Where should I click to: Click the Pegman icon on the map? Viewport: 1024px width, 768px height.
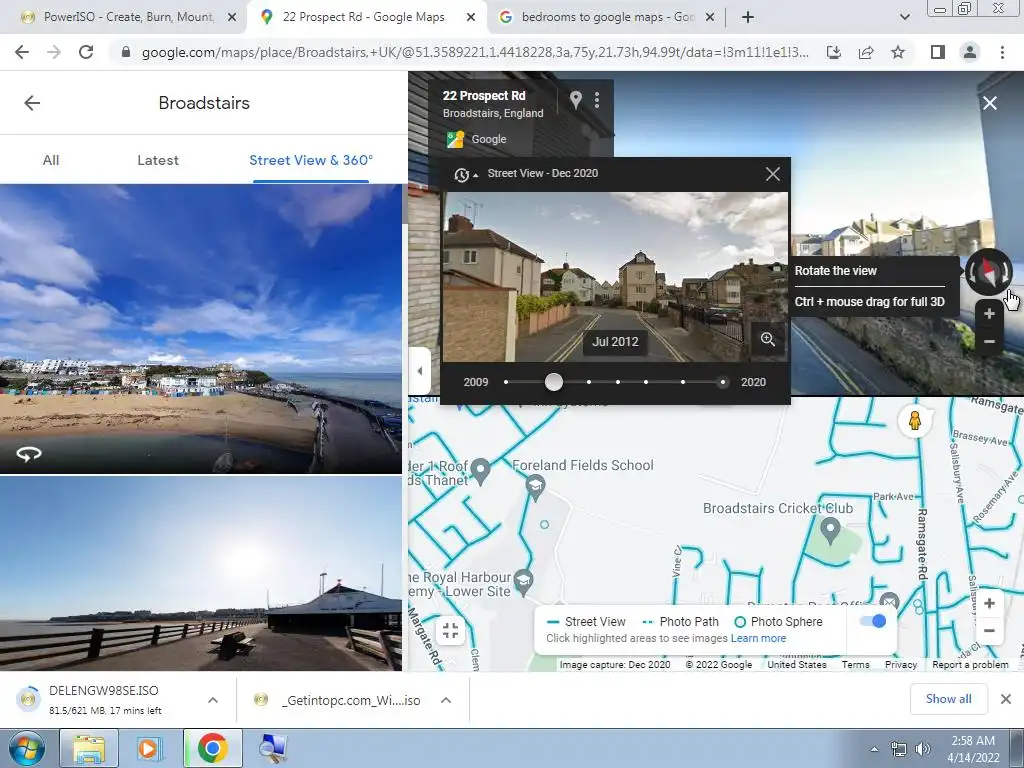click(x=915, y=420)
